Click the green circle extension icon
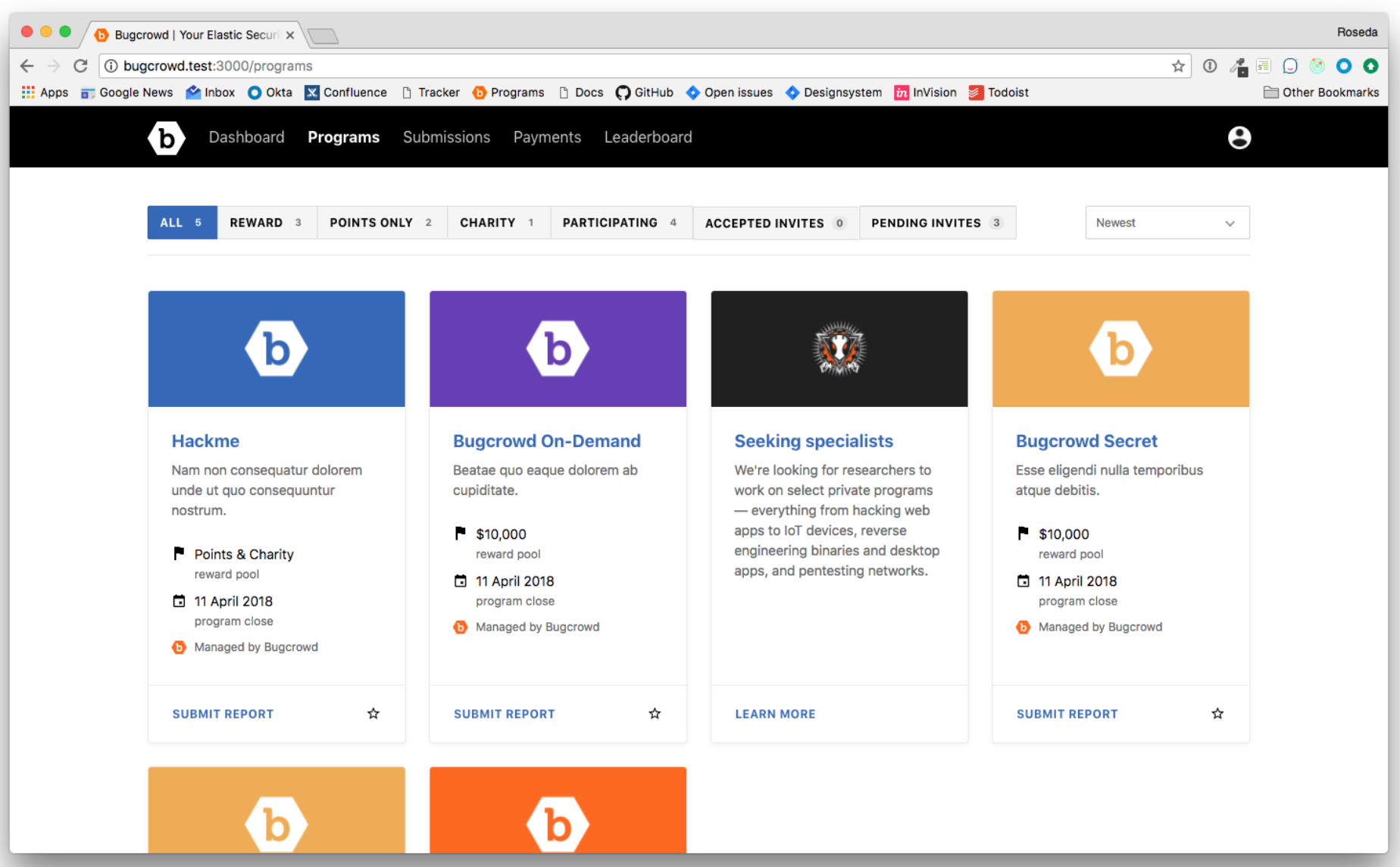The height and width of the screenshot is (867, 1400). point(1370,66)
